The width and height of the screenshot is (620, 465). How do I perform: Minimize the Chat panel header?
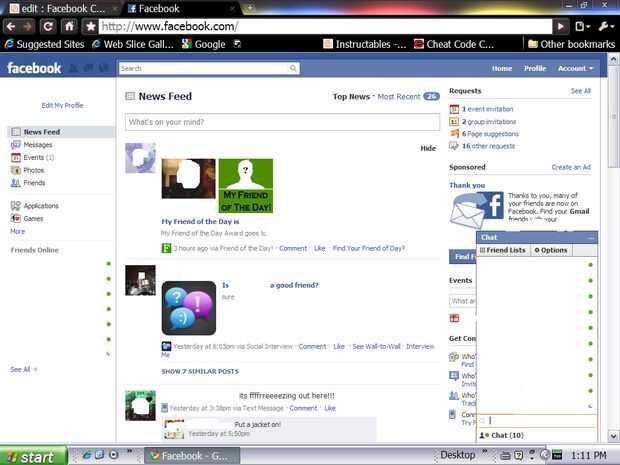pos(591,238)
